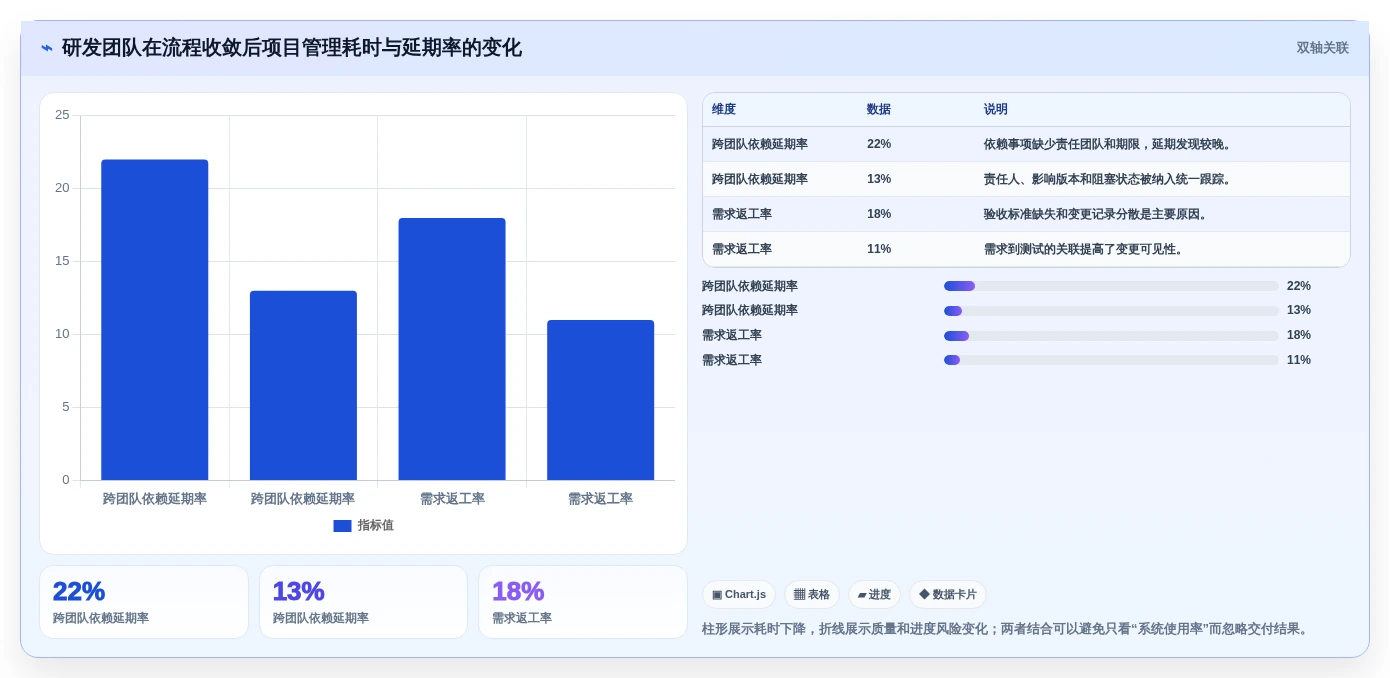Click the 数据 column header

coord(879,110)
